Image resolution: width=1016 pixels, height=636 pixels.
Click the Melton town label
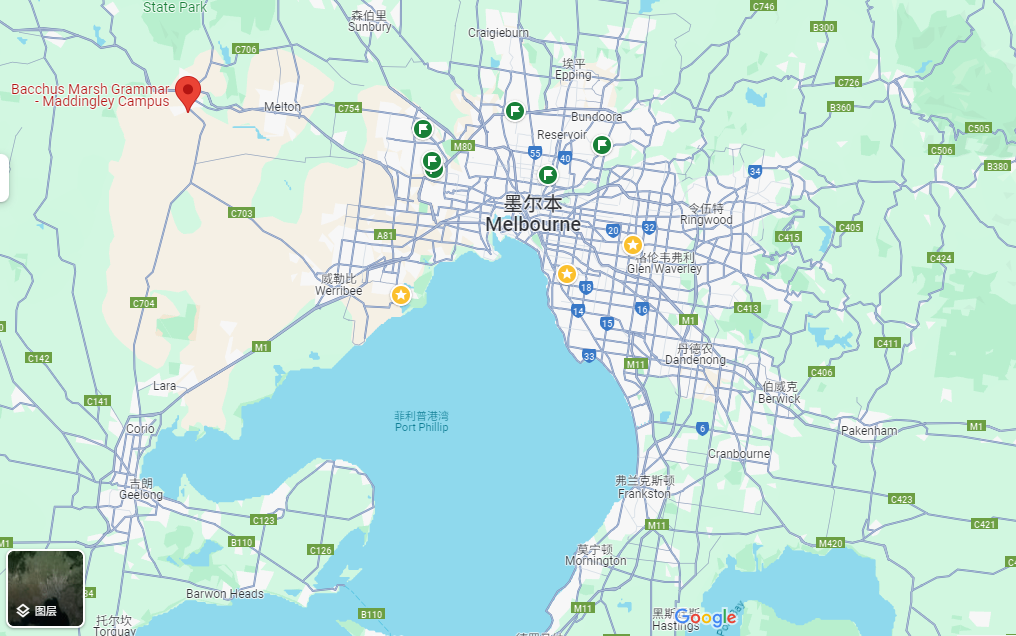click(282, 107)
